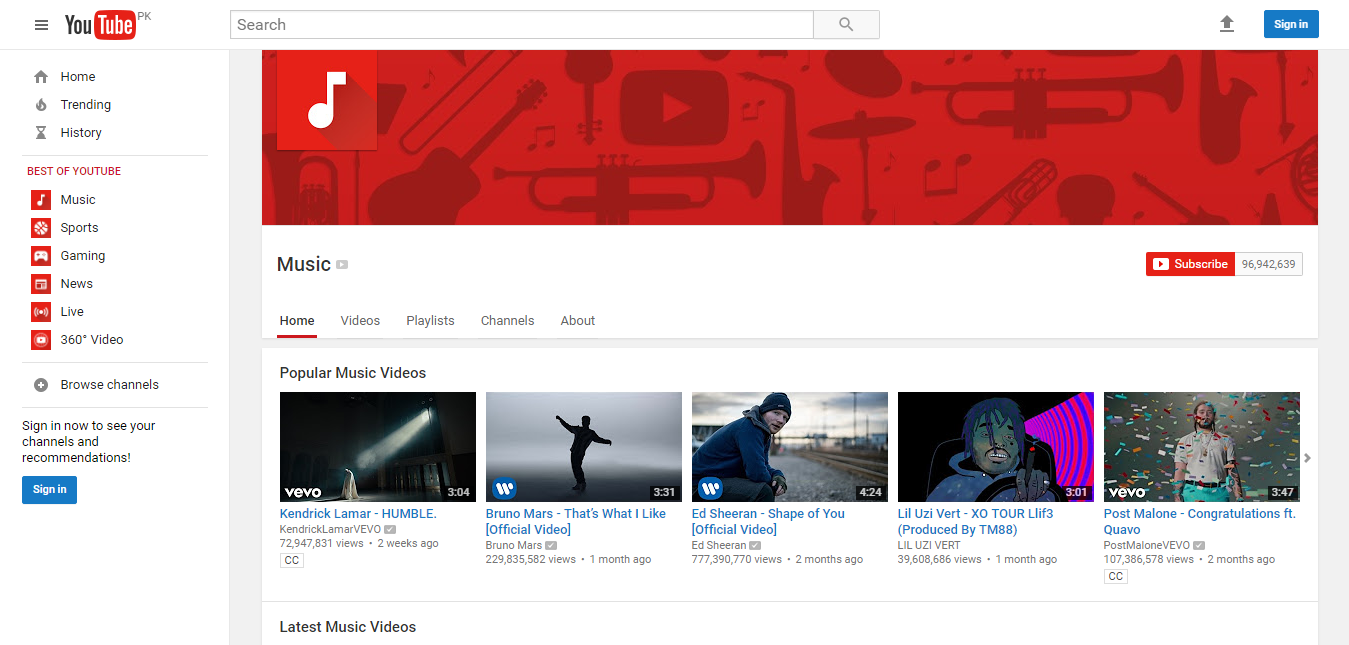The image size is (1349, 645).
Task: Click the sidebar Sign in button
Action: click(x=49, y=489)
